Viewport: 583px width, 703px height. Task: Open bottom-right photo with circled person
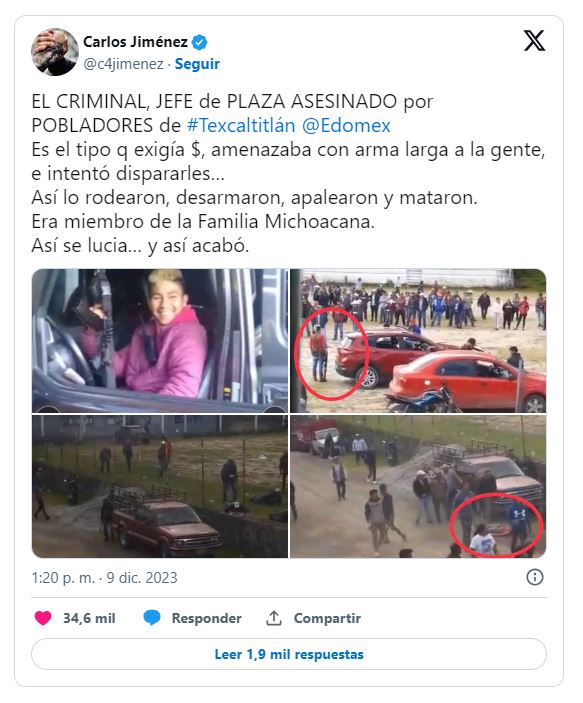[418, 486]
